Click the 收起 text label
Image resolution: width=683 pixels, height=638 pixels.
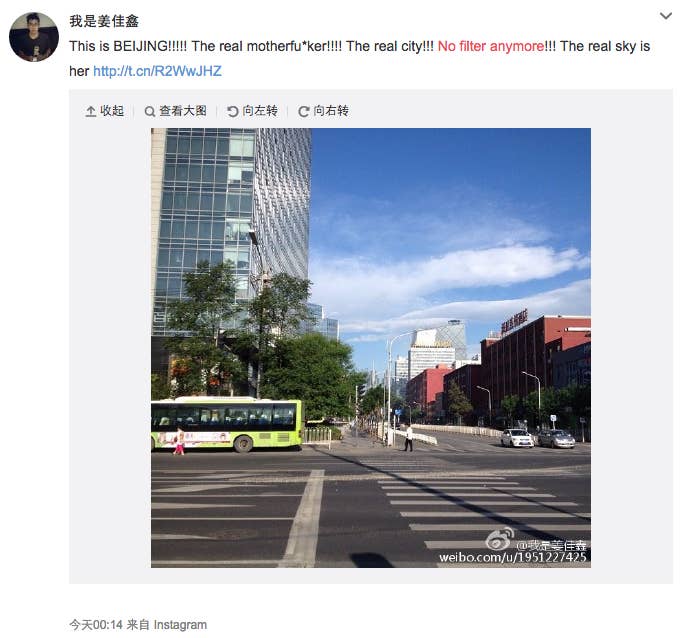(112, 111)
